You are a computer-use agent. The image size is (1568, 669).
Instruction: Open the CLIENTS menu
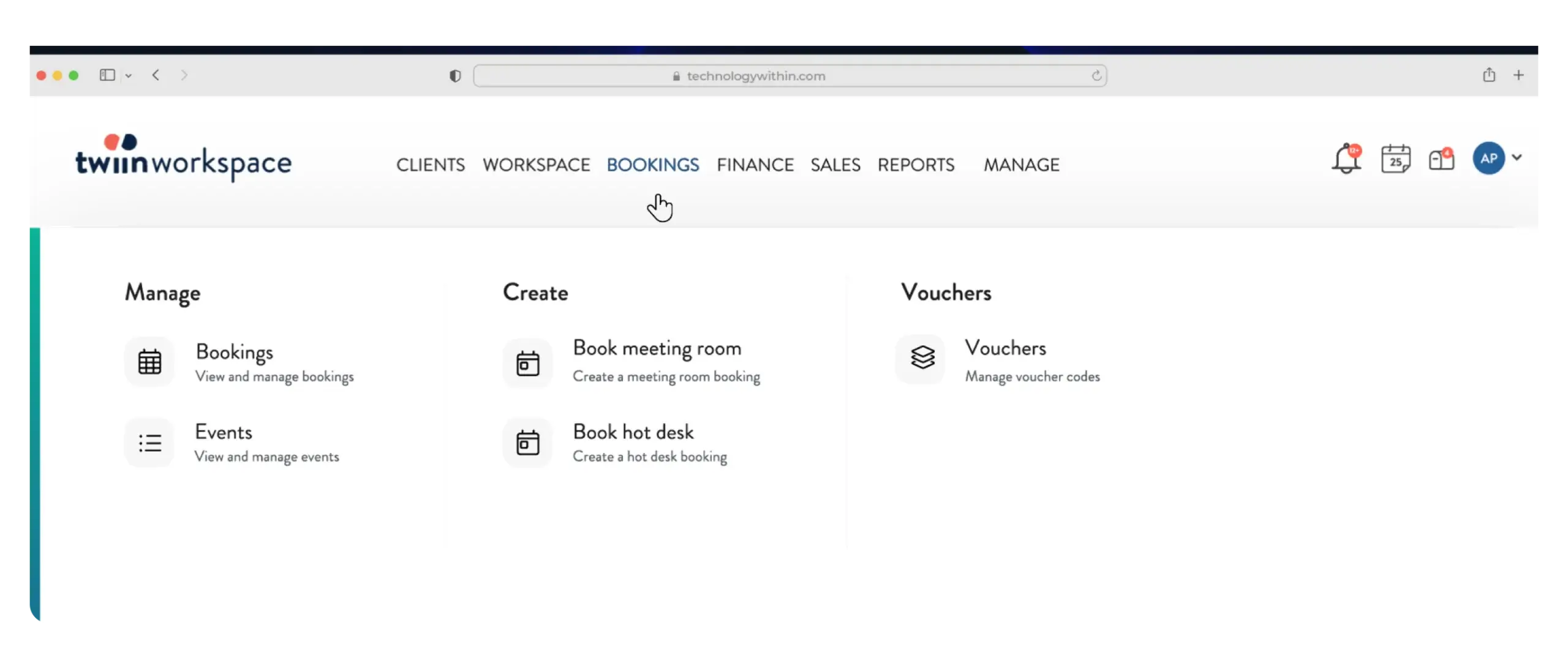point(430,165)
